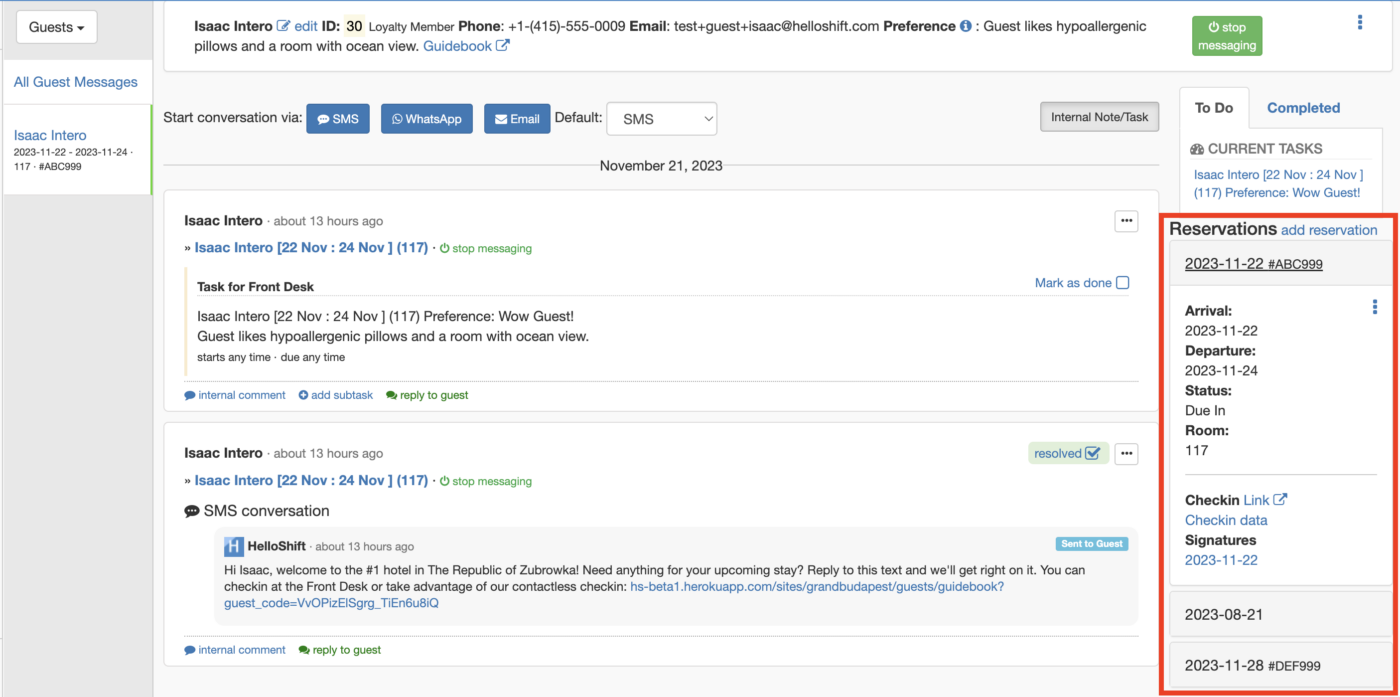1400x697 pixels.
Task: Switch to the To Do tab
Action: click(x=1214, y=108)
